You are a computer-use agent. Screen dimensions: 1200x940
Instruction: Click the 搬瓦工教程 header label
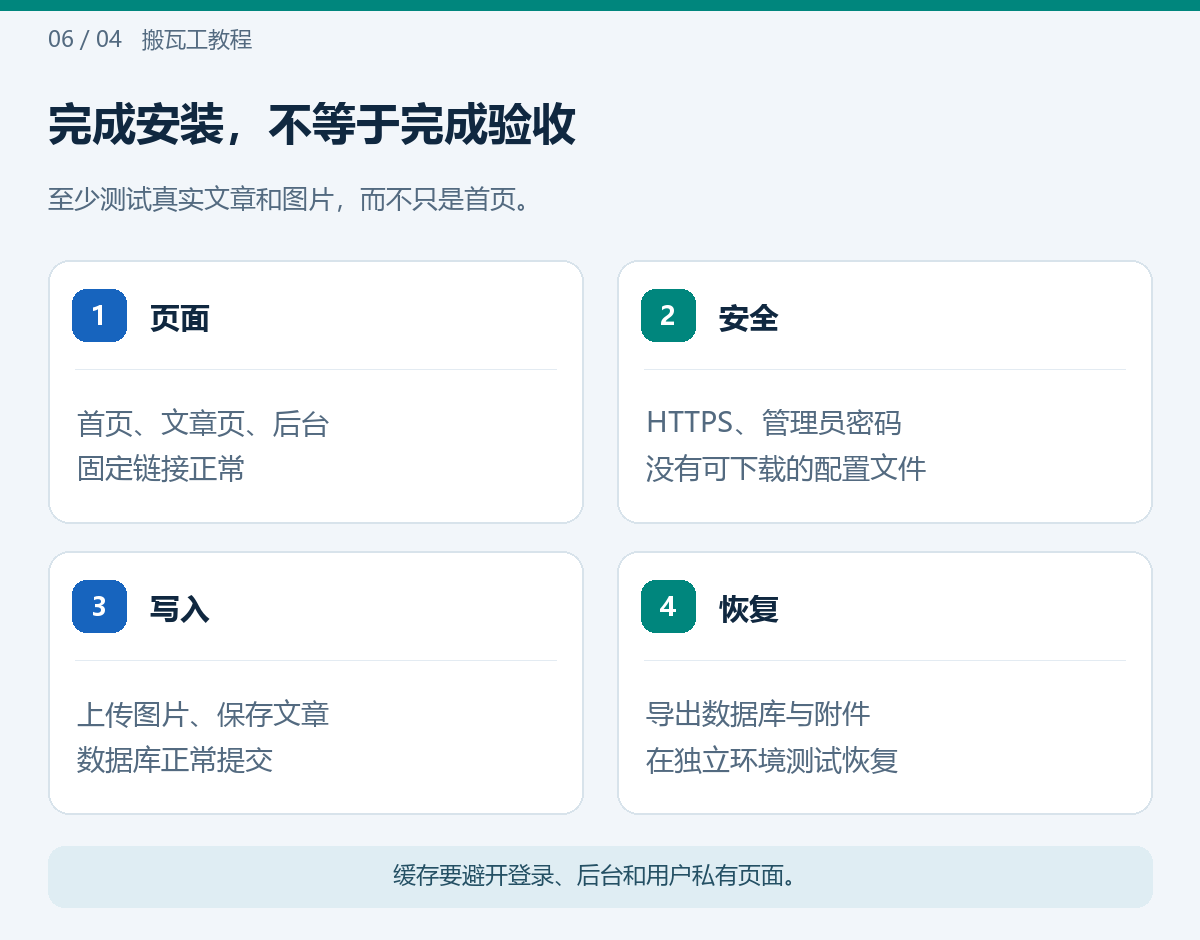[197, 40]
